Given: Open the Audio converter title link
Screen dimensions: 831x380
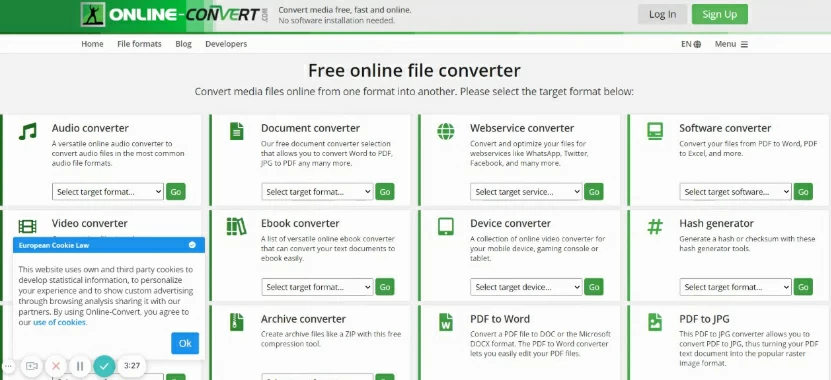Looking at the screenshot, I should pos(90,128).
